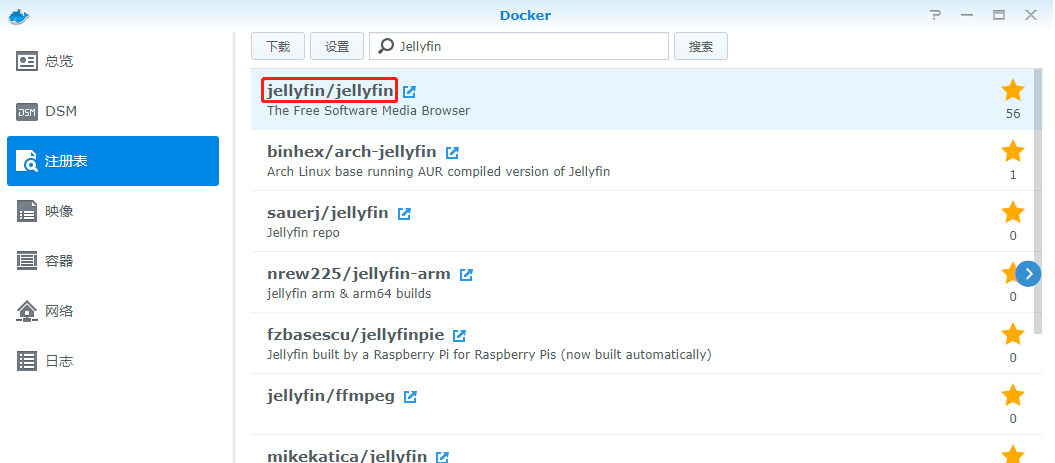Open external link for fzbasescu/jellyfinpie
Screen dimensions: 1055x463
coord(459,336)
